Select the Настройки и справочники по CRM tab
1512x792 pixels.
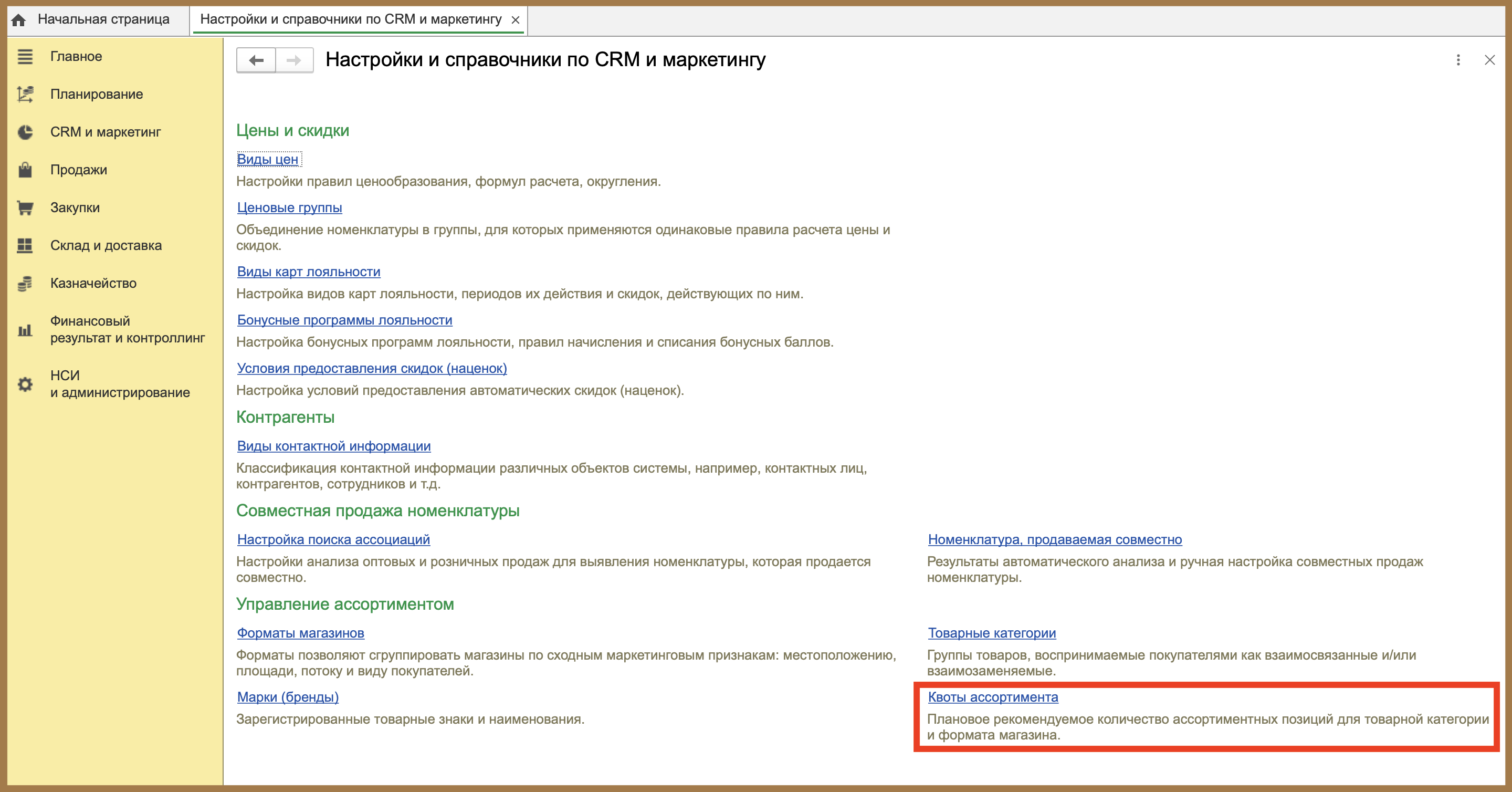350,19
